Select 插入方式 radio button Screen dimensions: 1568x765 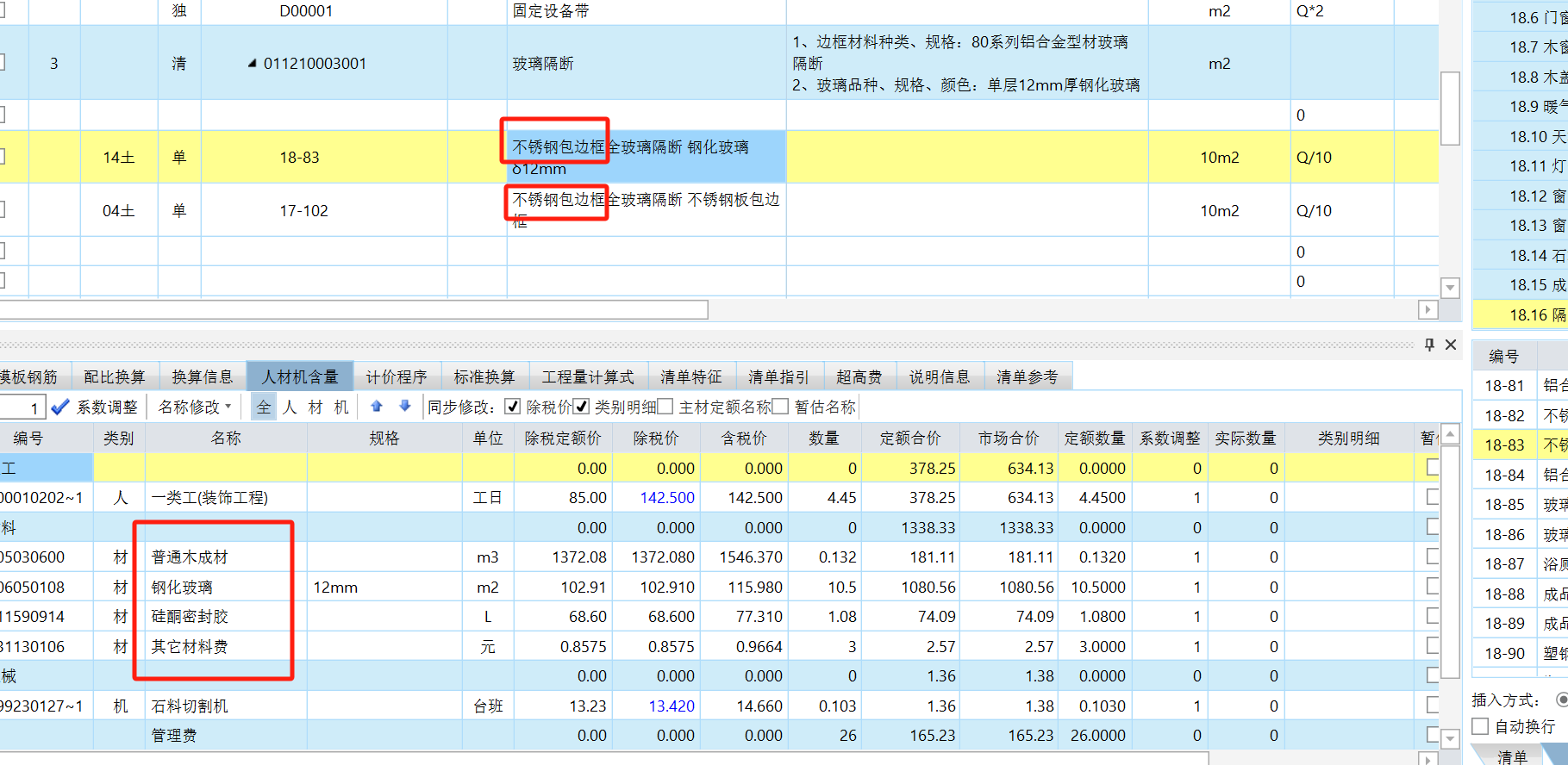pos(1562,700)
